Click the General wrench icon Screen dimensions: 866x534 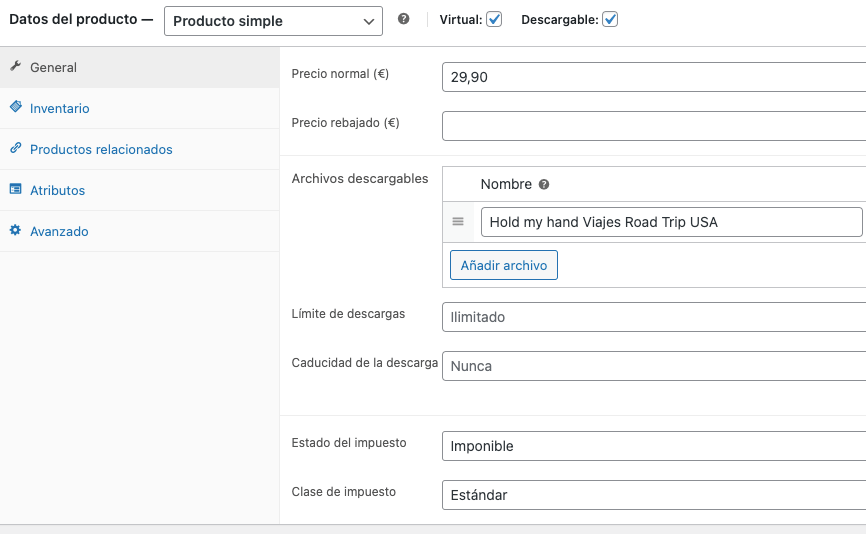point(15,66)
